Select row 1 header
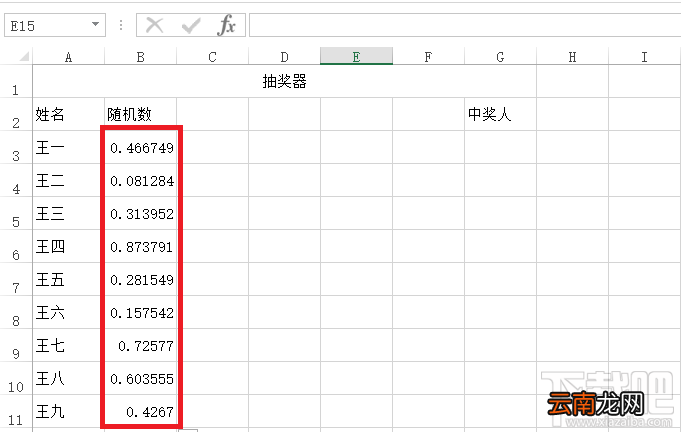The width and height of the screenshot is (681, 432). click(x=16, y=81)
